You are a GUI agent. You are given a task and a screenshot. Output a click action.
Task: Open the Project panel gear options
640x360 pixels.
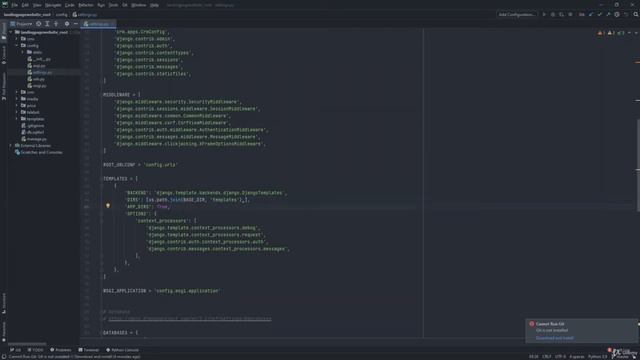[67, 24]
